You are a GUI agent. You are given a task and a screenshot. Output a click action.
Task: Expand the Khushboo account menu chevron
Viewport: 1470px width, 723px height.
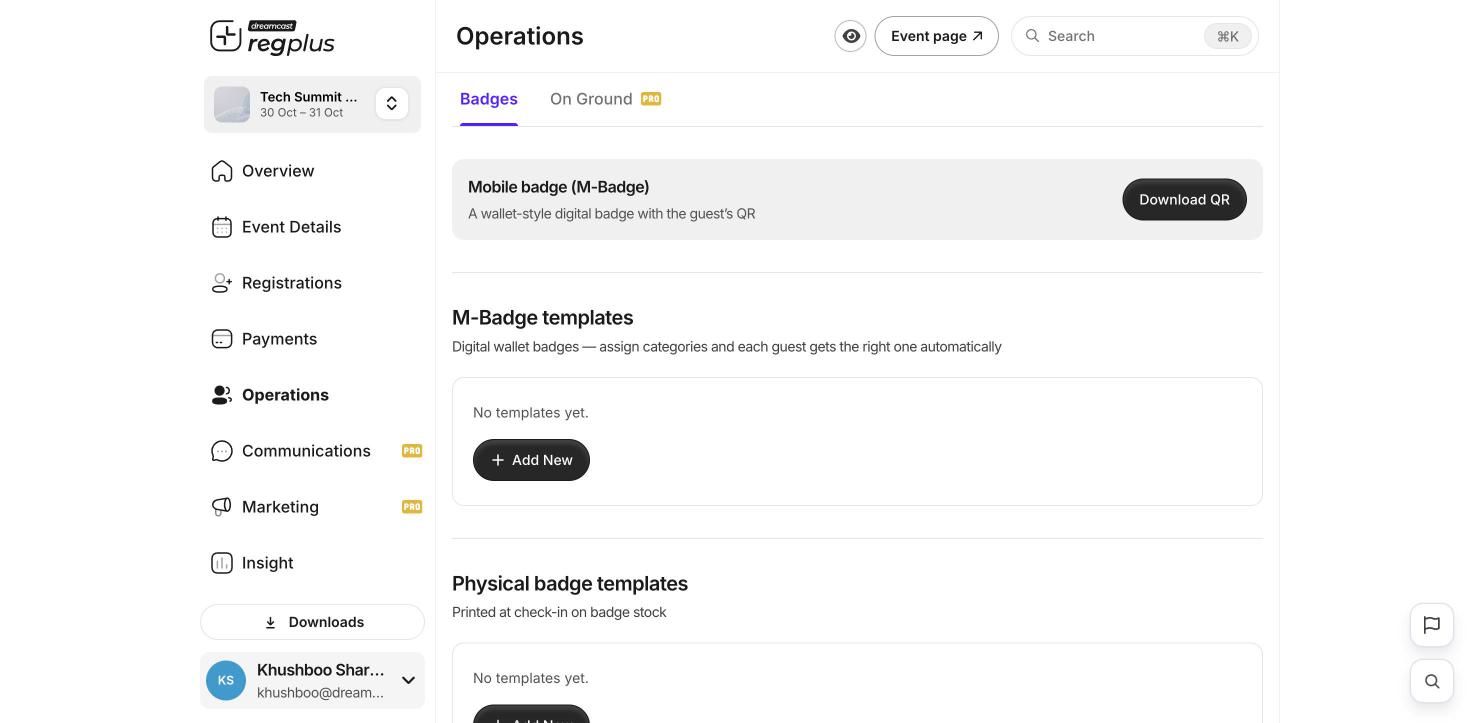click(x=408, y=681)
